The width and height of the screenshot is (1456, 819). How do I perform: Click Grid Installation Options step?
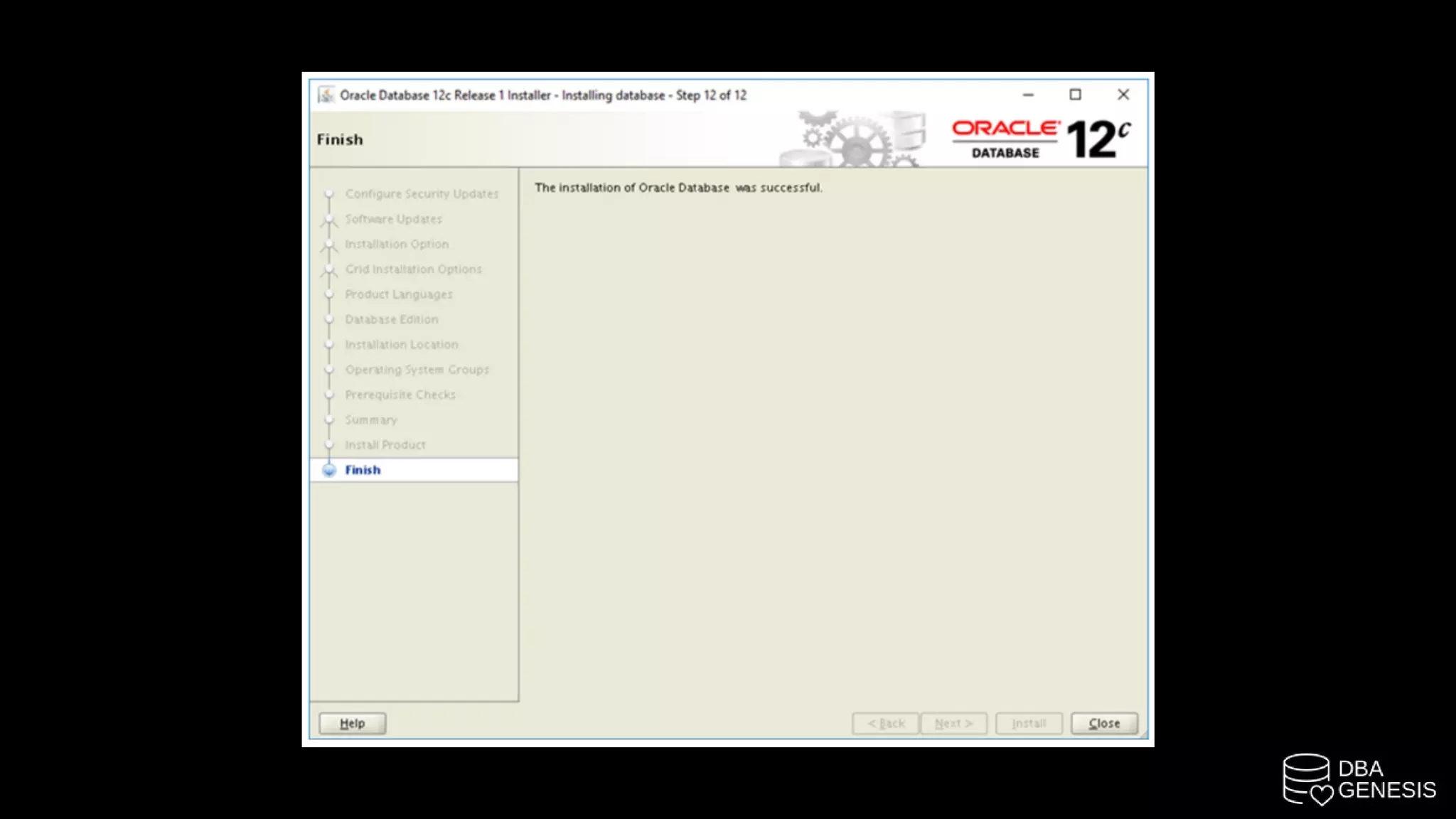(x=413, y=269)
